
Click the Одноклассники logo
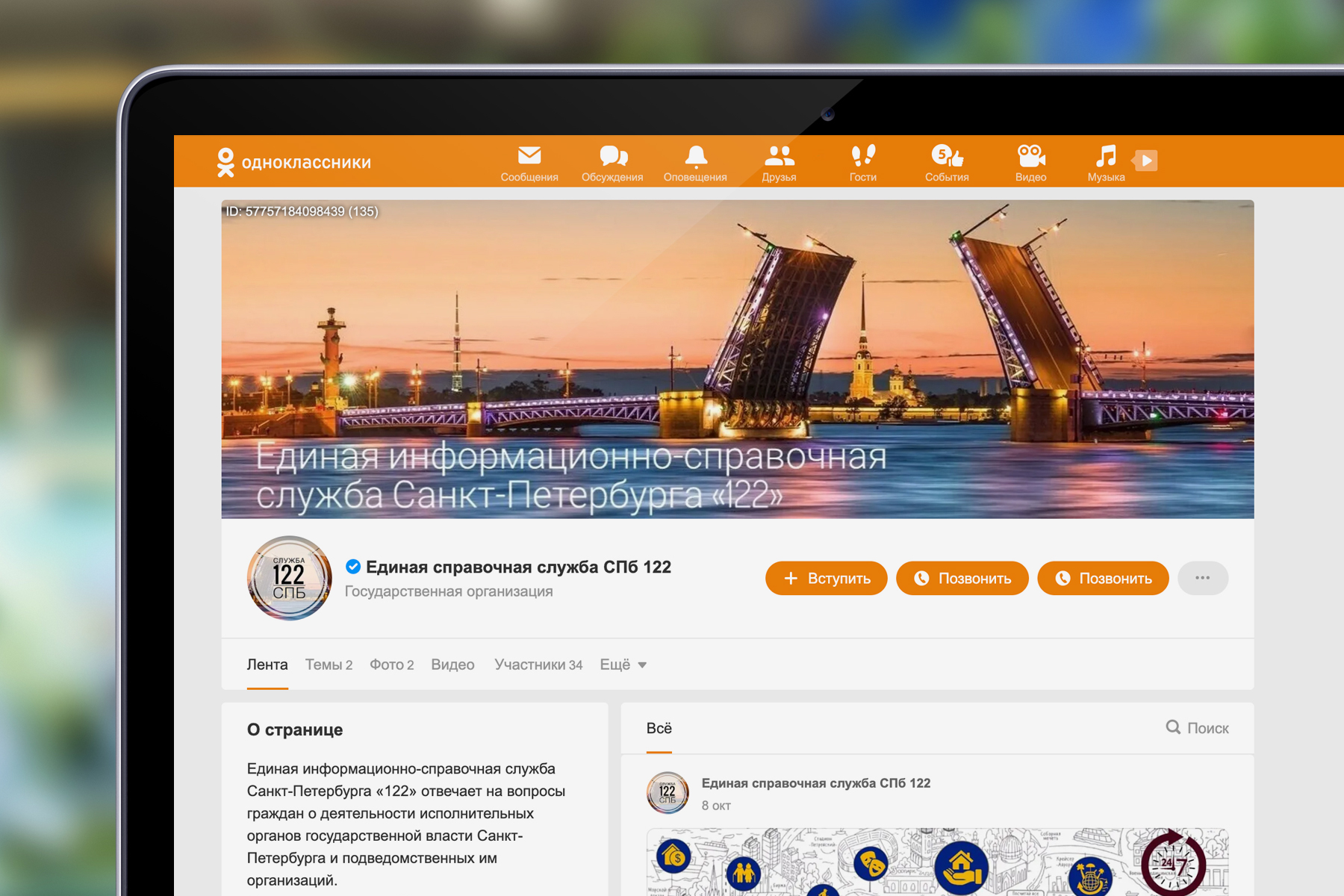pyautogui.click(x=293, y=162)
